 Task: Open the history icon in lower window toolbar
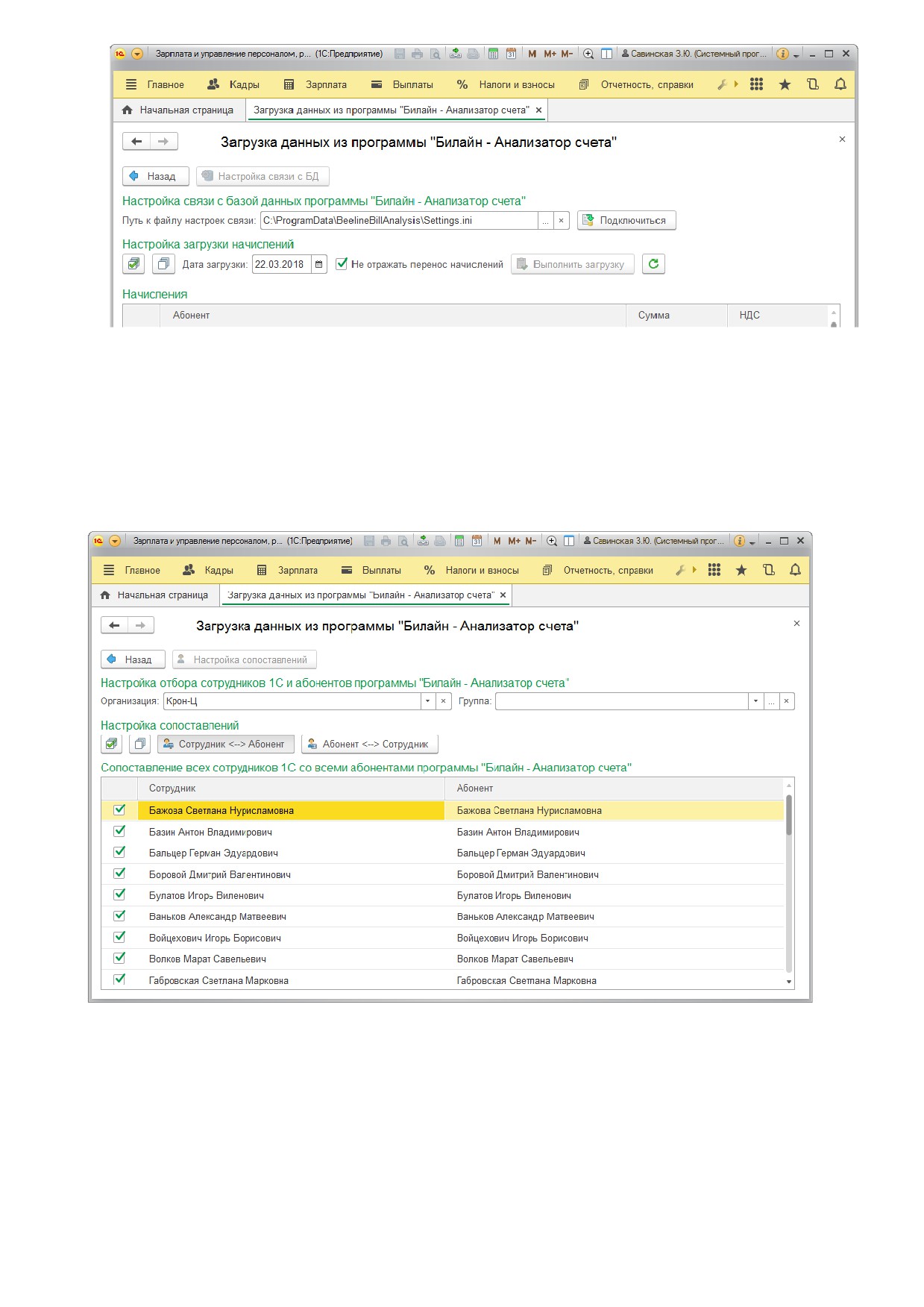tap(769, 570)
